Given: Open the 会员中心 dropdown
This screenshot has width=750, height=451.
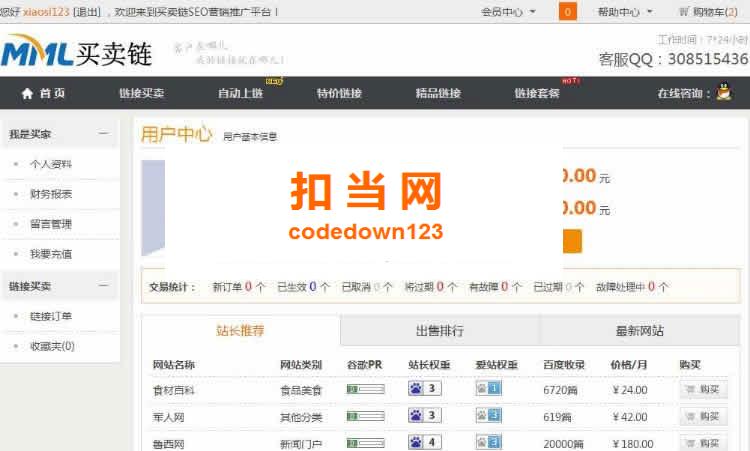Looking at the screenshot, I should [508, 11].
